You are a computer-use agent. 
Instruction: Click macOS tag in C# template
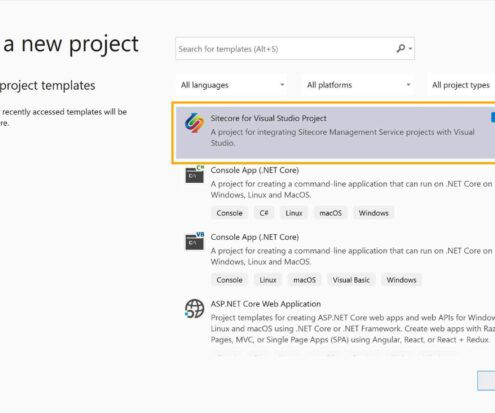pos(331,213)
